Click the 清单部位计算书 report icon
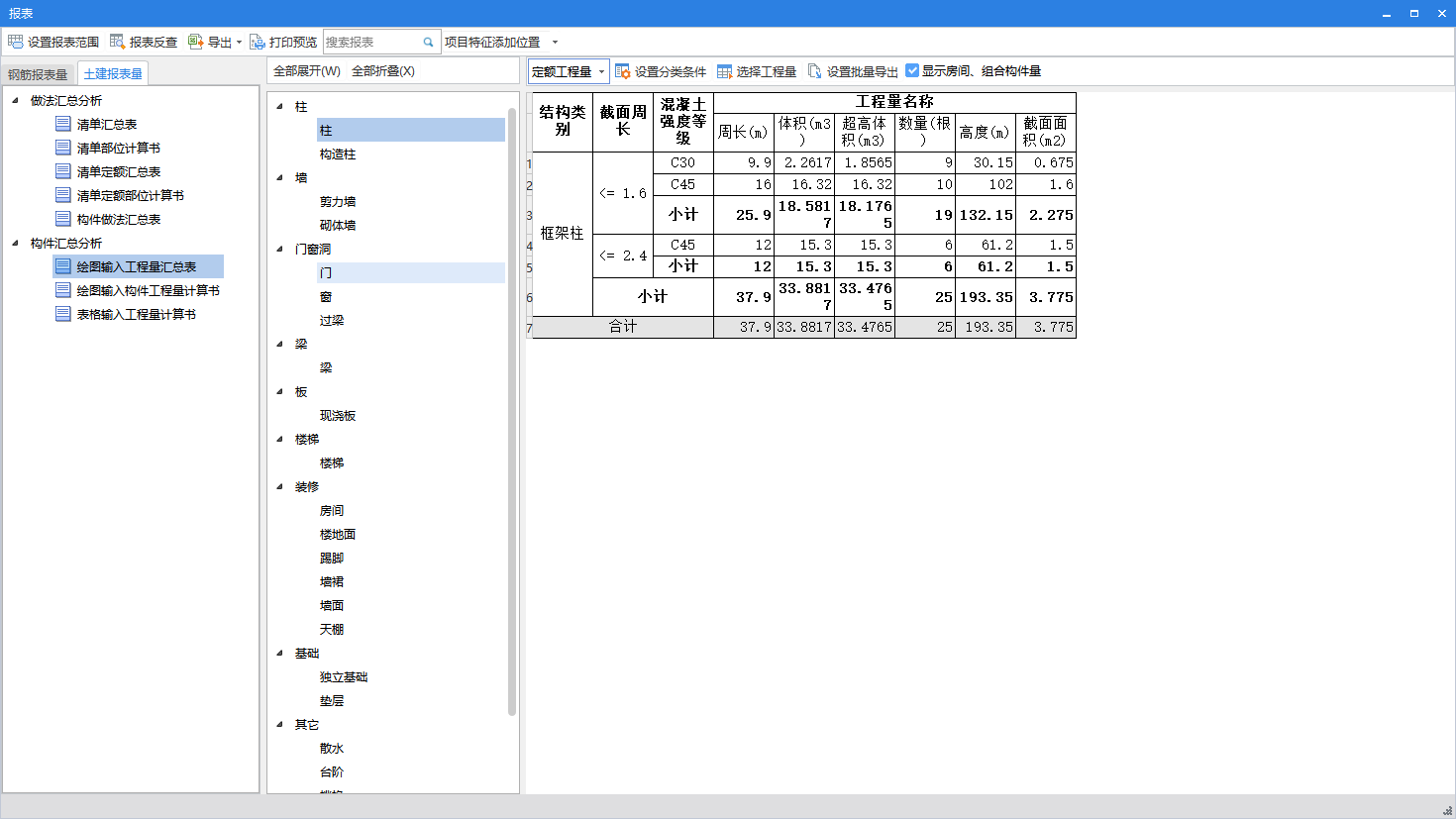1456x819 pixels. (63, 148)
